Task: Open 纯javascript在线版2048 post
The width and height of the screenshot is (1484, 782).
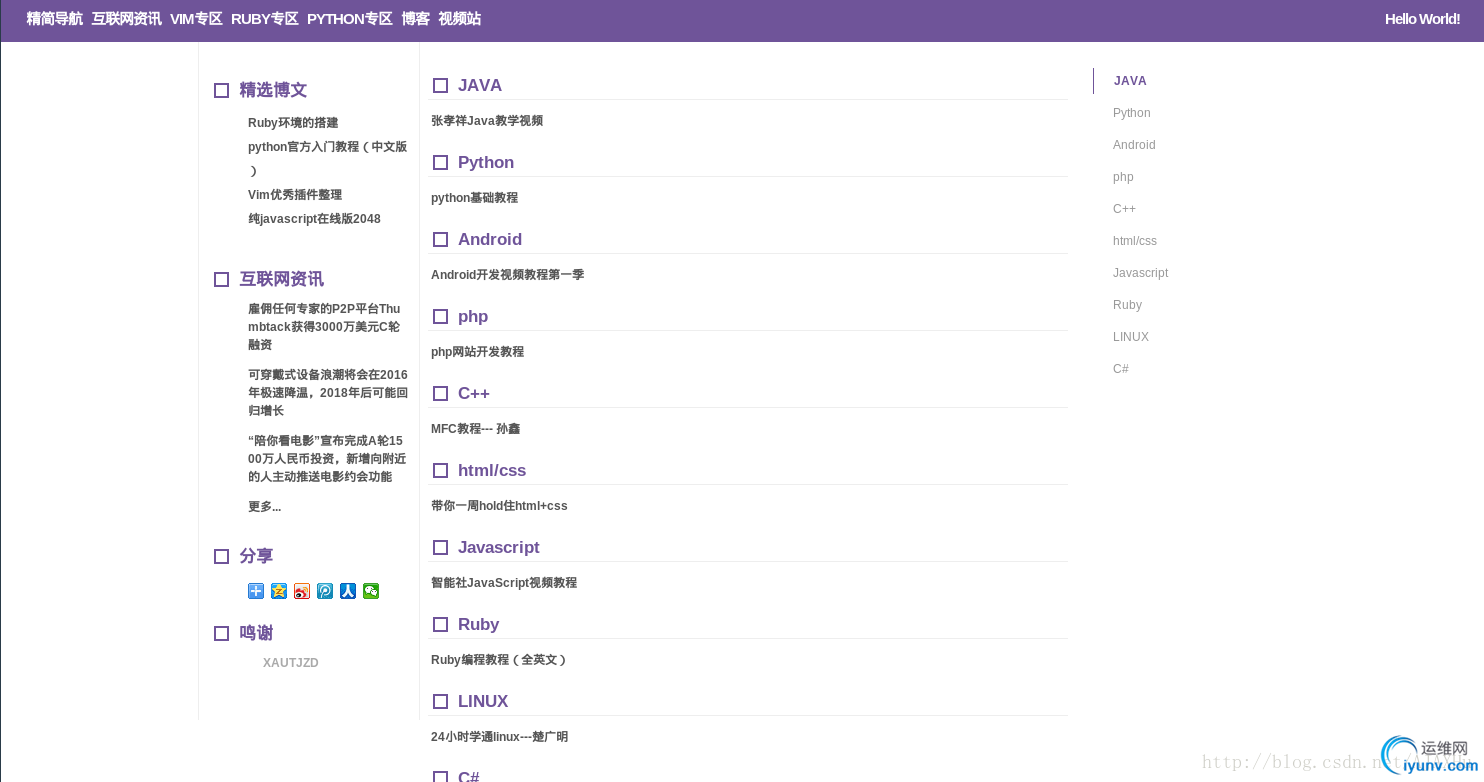Action: [314, 219]
